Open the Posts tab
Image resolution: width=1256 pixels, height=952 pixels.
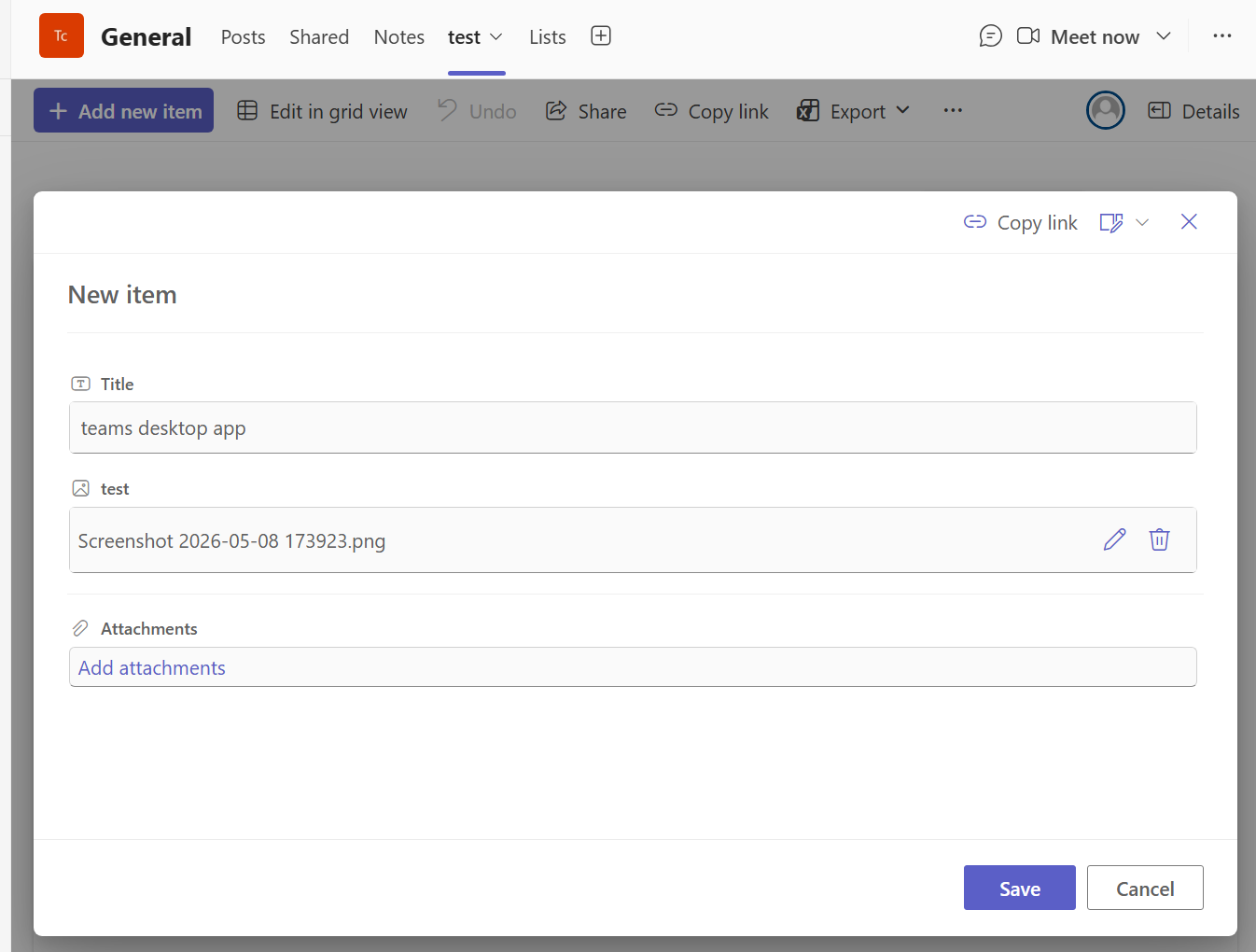pos(243,37)
